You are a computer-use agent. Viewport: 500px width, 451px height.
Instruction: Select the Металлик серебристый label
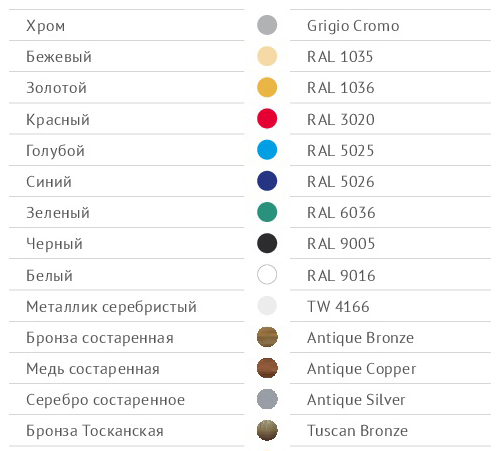click(x=111, y=307)
